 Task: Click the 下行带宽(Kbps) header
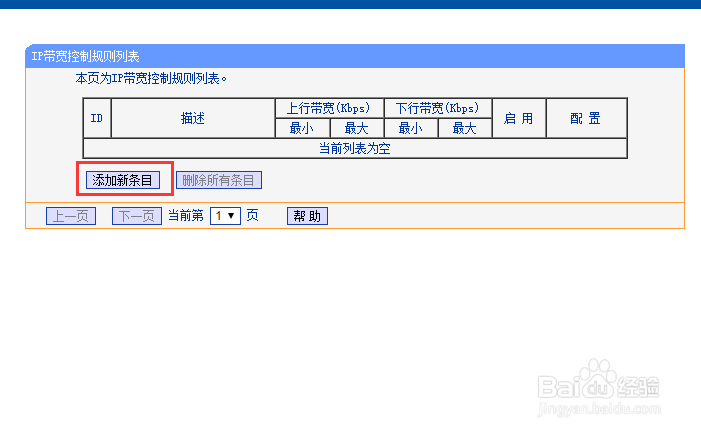438,108
